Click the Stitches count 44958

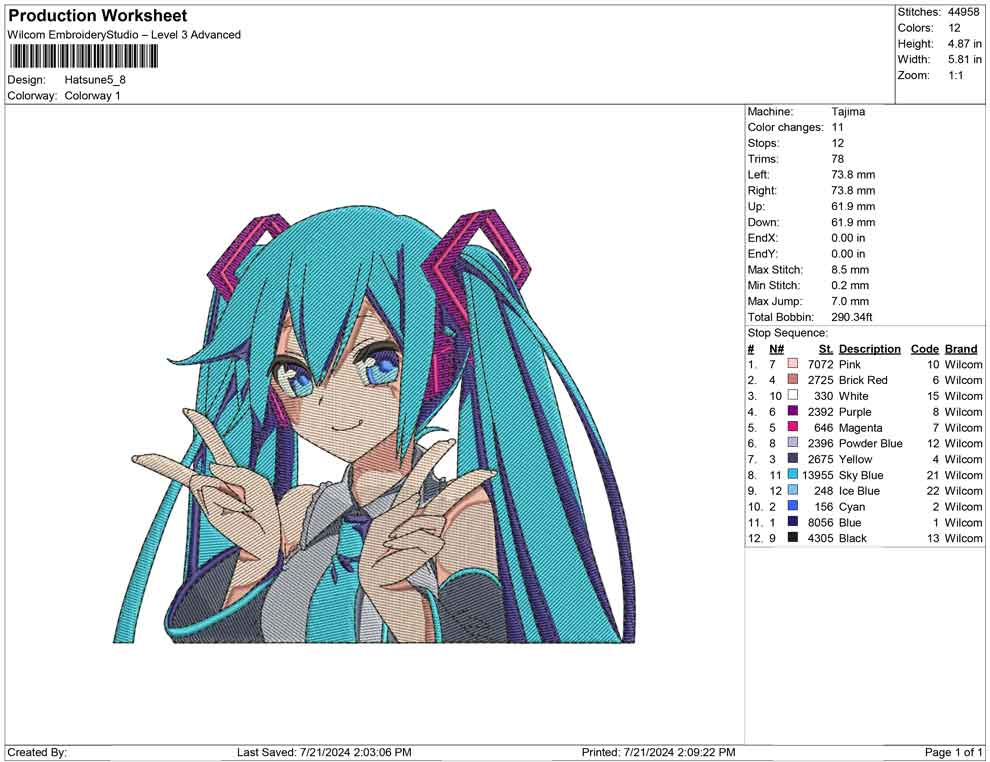click(963, 12)
